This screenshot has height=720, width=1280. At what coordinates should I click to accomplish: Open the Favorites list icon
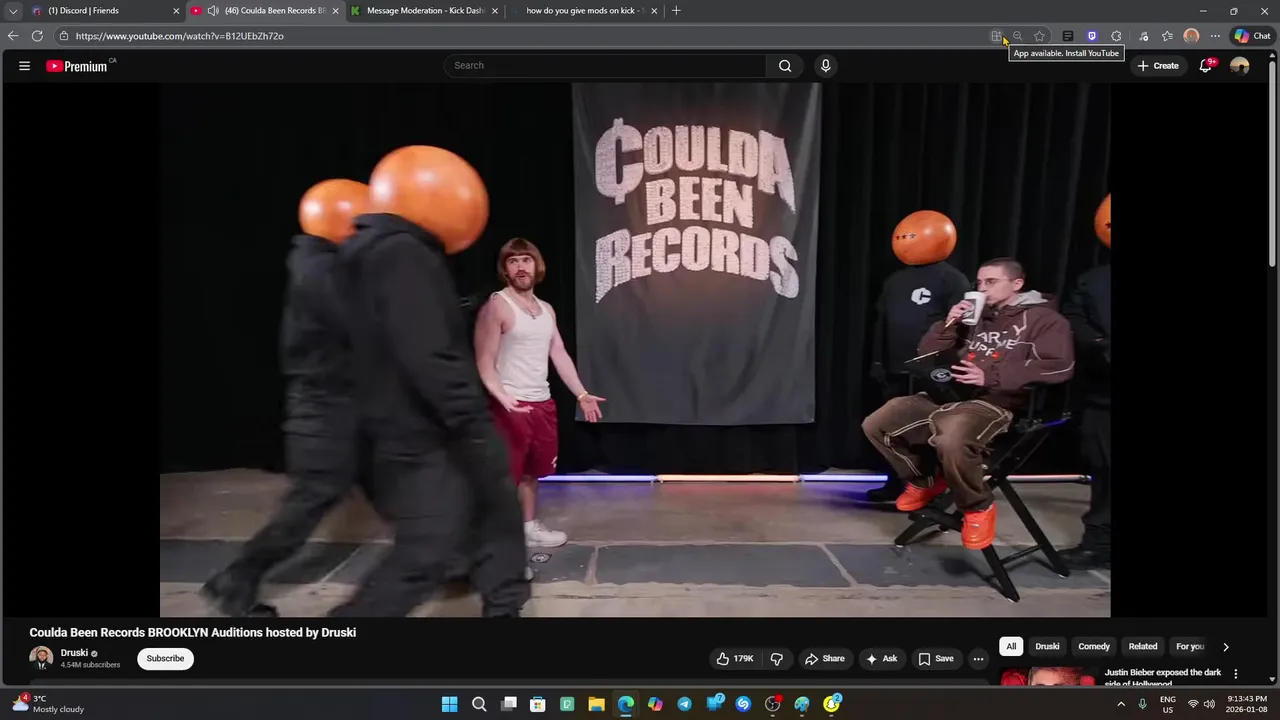tap(1167, 36)
